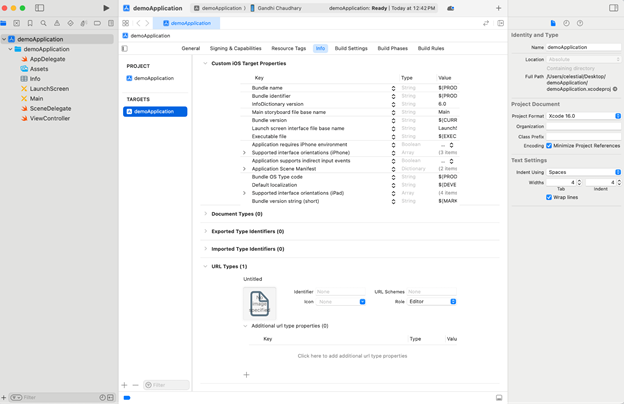Screen dimensions: 624x404
Task: Remove the selected target with the minus button
Action: pyautogui.click(x=135, y=385)
